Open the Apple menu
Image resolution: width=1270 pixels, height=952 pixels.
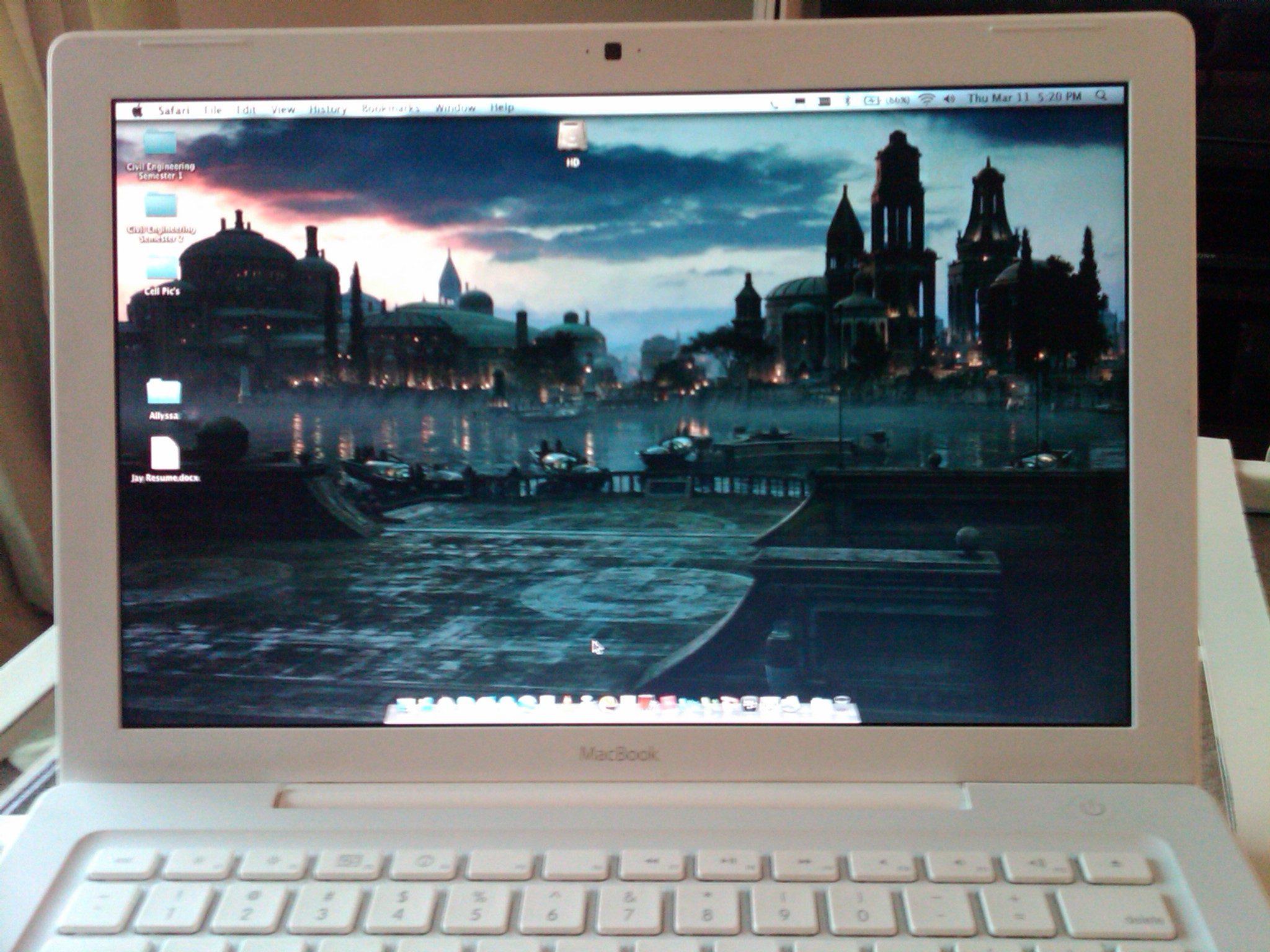pos(138,111)
